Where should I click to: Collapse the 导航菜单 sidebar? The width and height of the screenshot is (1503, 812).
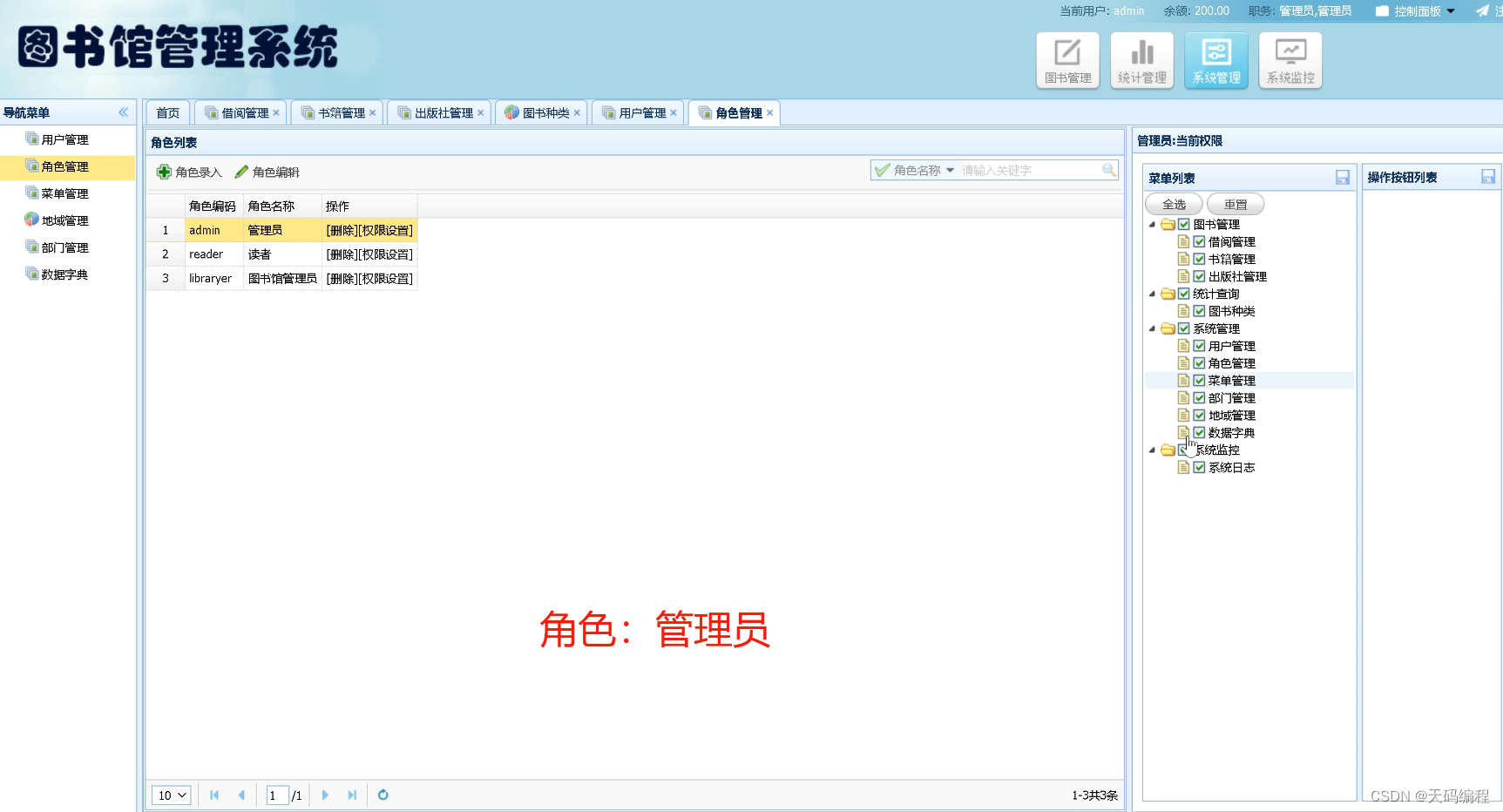pyautogui.click(x=124, y=112)
